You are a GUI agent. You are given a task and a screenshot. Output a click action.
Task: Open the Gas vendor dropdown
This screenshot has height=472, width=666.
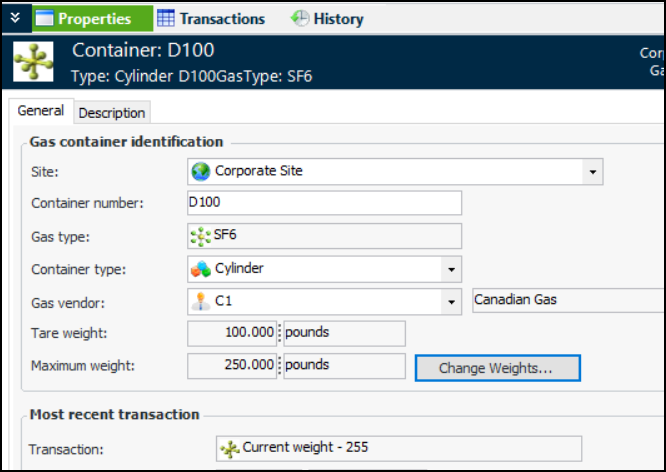pyautogui.click(x=451, y=301)
